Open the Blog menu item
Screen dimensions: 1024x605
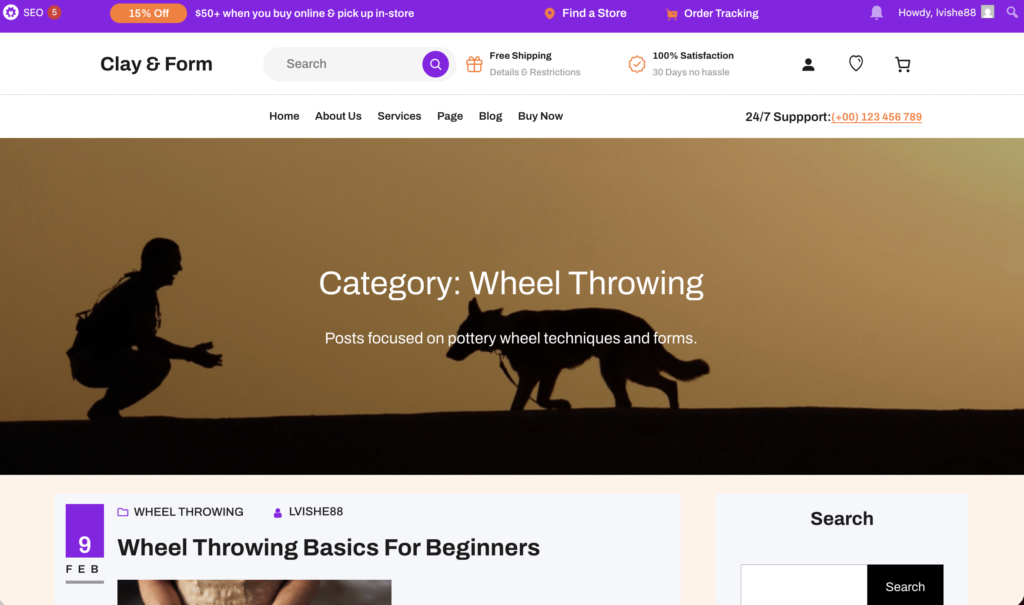tap(490, 116)
